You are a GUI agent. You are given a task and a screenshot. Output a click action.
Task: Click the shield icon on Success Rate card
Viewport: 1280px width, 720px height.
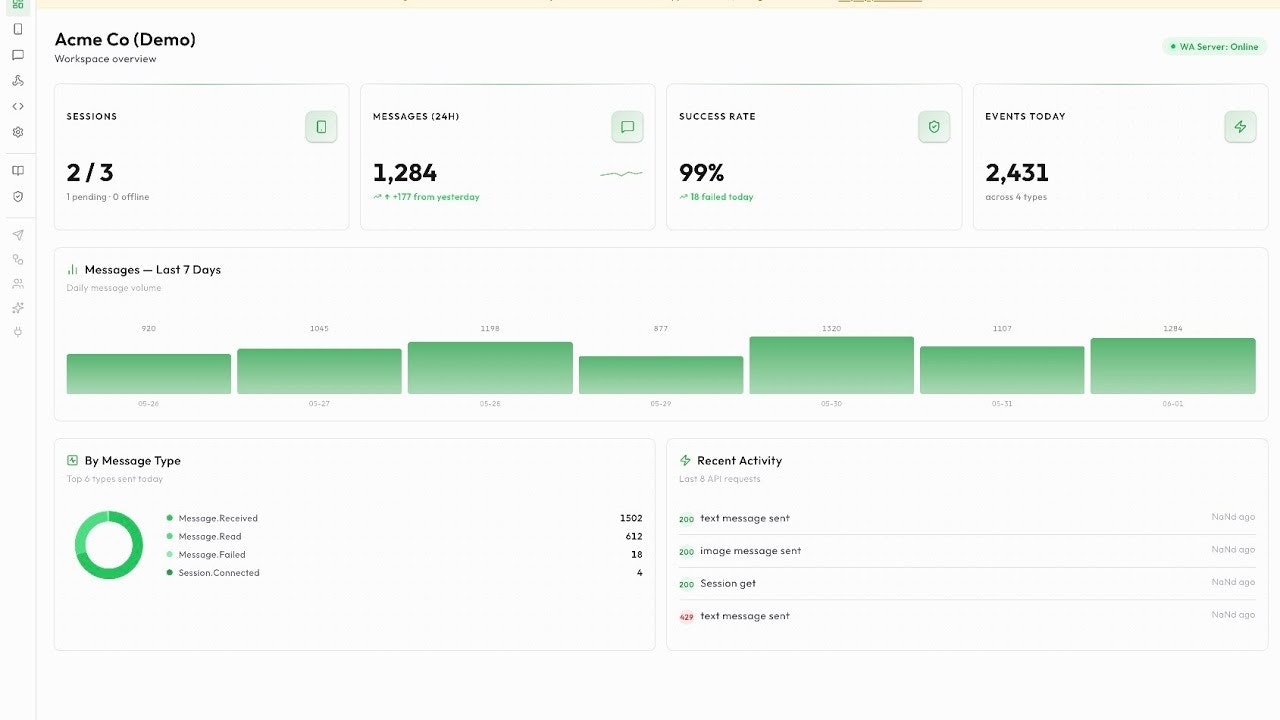tap(934, 127)
